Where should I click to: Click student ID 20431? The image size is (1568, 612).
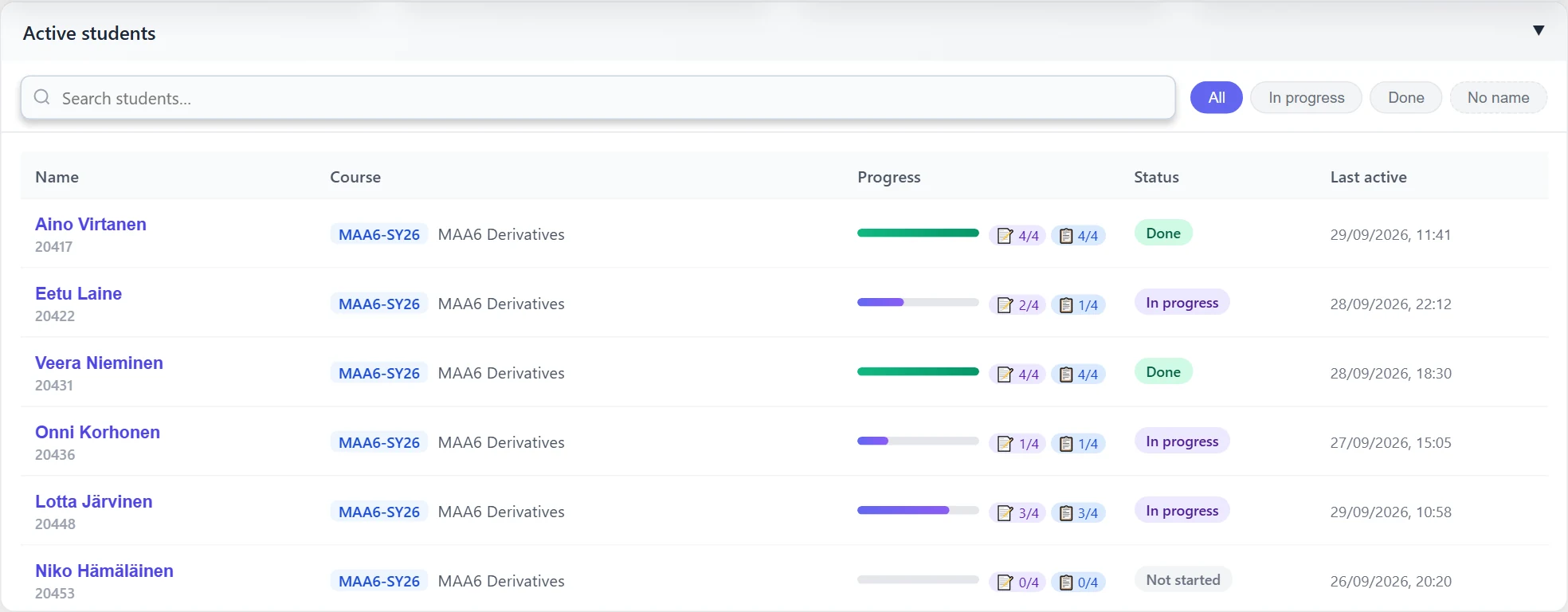(x=54, y=386)
